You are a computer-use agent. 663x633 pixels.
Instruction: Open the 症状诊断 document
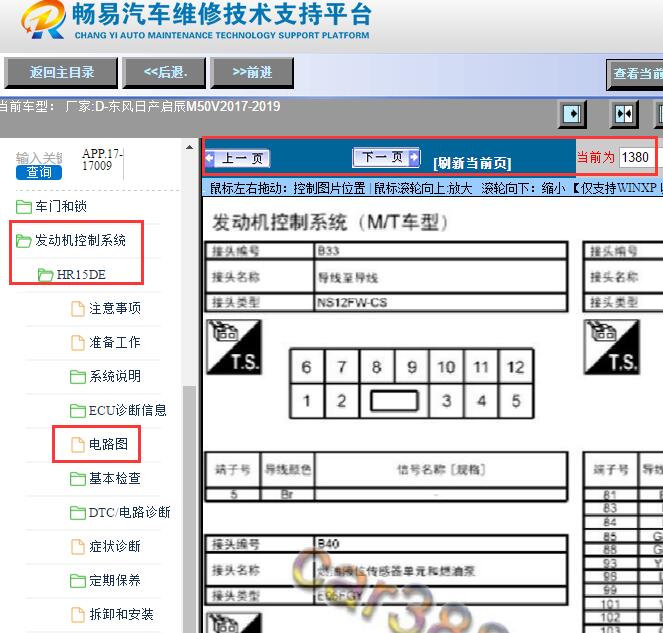(115, 546)
